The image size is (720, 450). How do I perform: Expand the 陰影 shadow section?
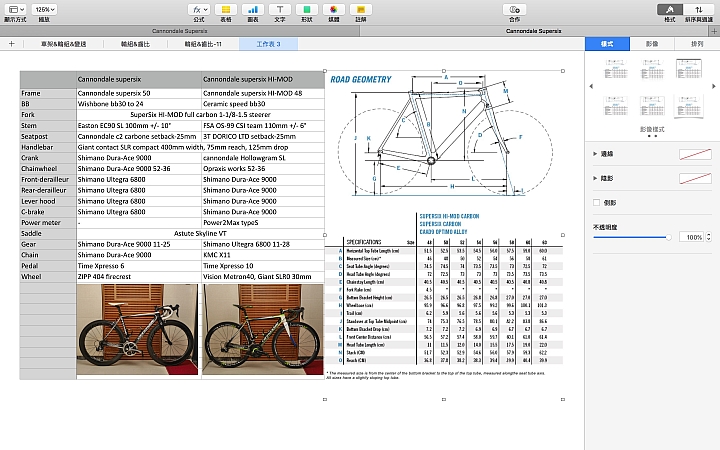click(x=595, y=178)
